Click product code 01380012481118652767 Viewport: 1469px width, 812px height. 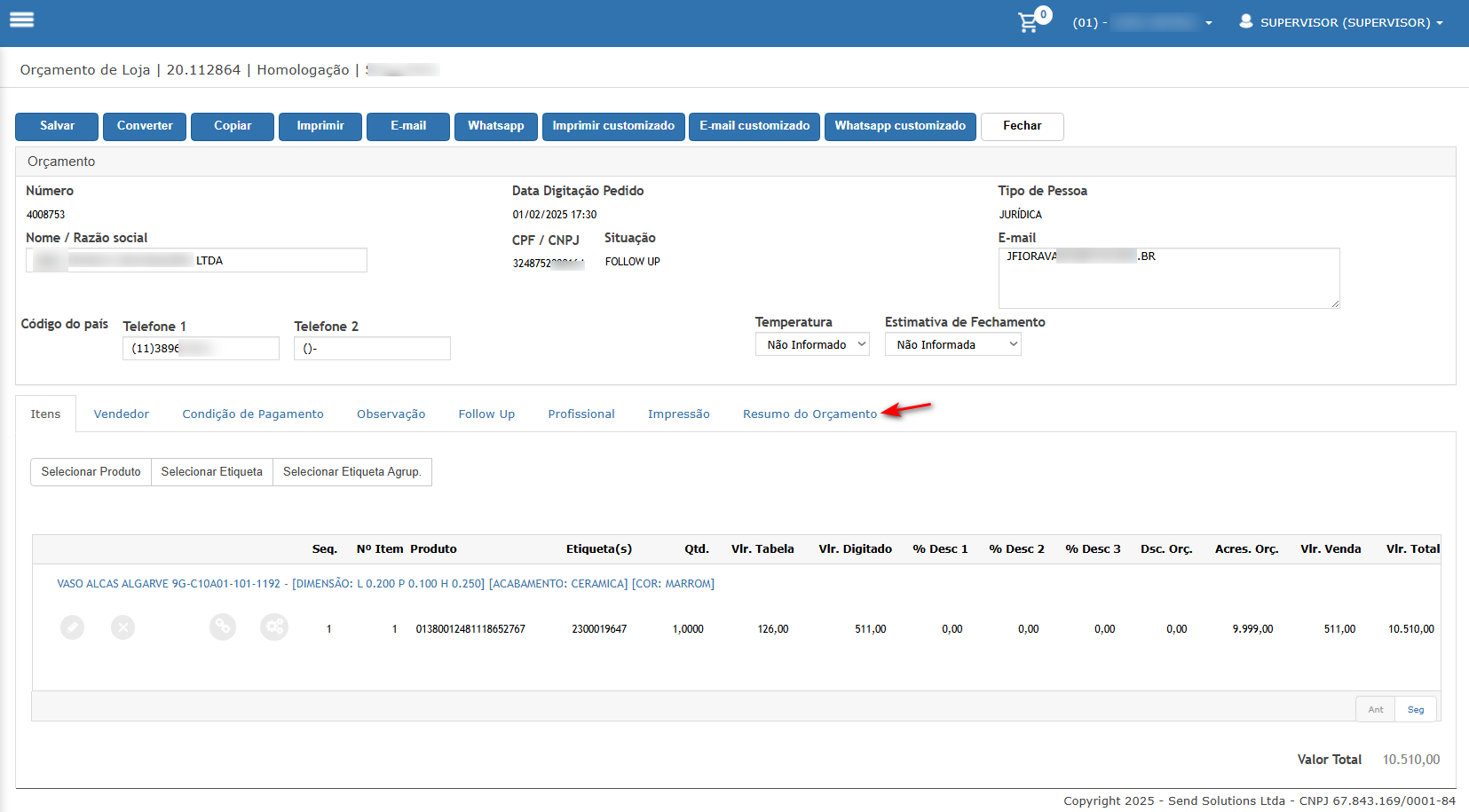470,629
